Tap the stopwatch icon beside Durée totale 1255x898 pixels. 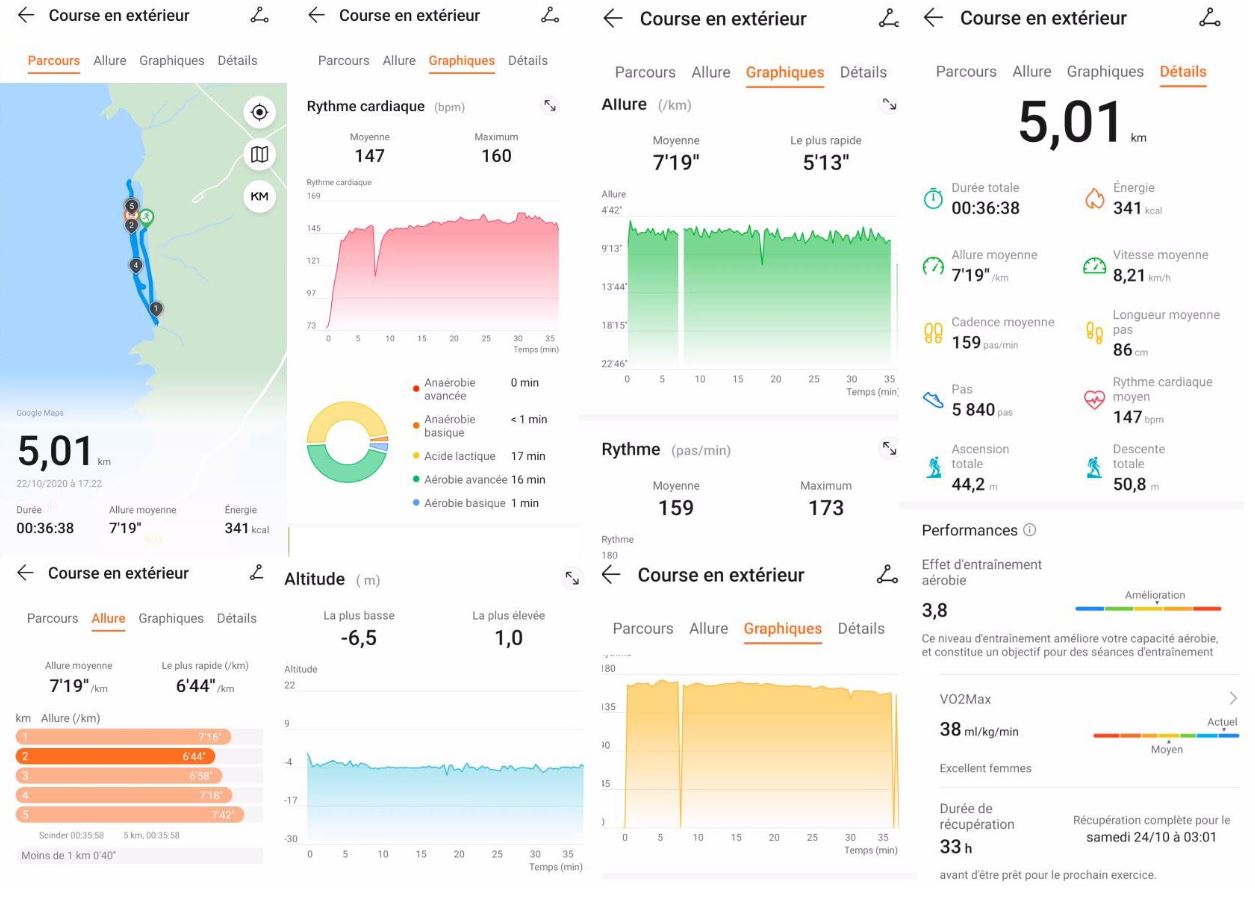click(932, 199)
